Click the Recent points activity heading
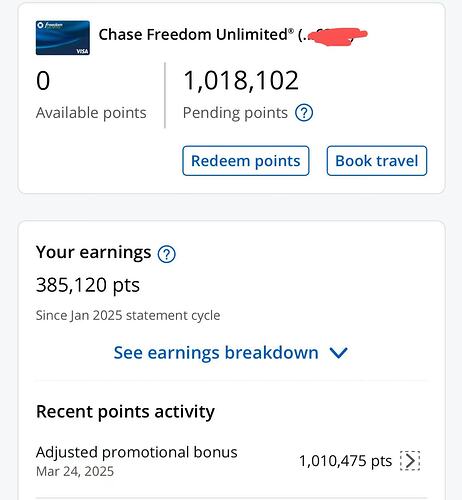Screen dimensions: 462x500 125,412
